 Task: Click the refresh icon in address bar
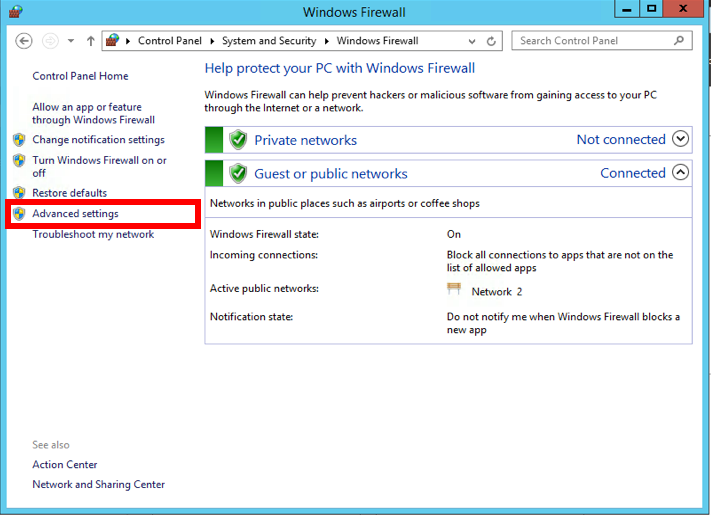(491, 41)
